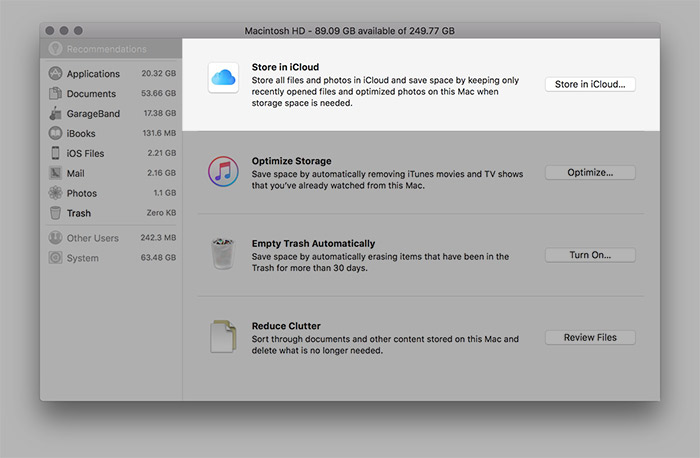The image size is (700, 458).
Task: Click the 2.21 GB iOS Files size
Action: (x=162, y=153)
